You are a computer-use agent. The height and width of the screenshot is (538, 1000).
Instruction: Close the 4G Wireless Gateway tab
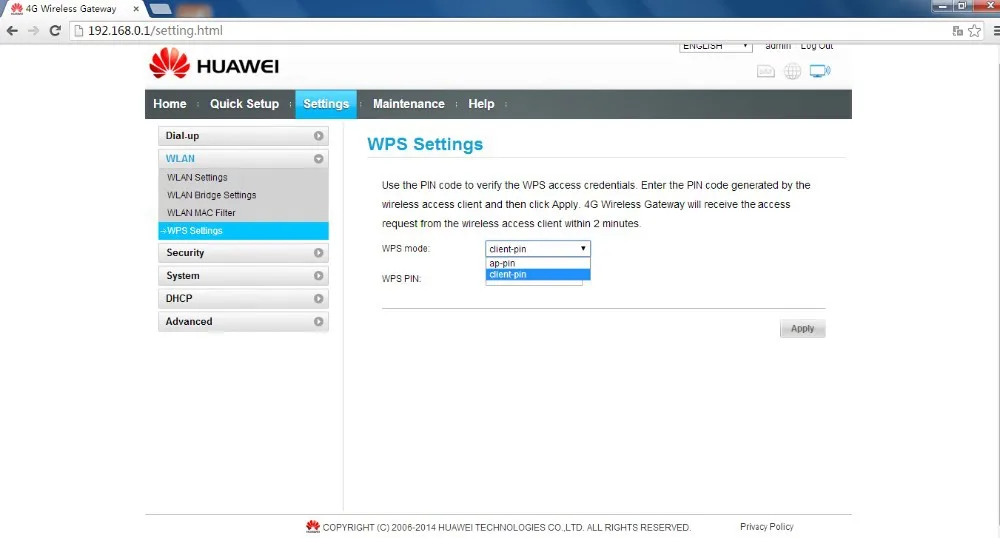click(136, 9)
